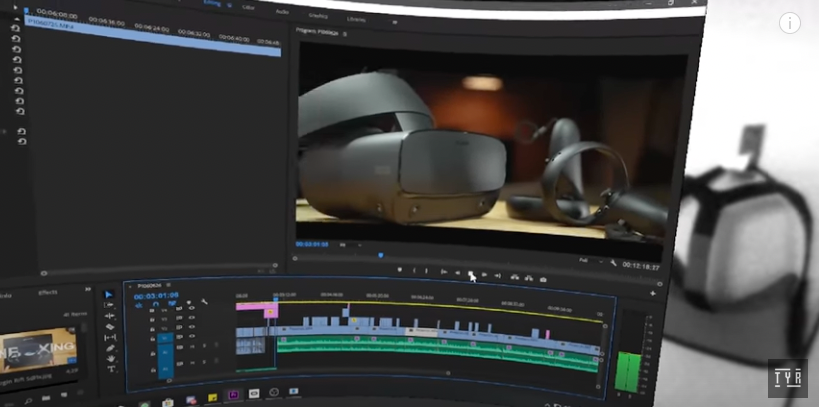Open Program monitor wrench settings
Image resolution: width=819 pixels, height=407 pixels.
[x=613, y=263]
